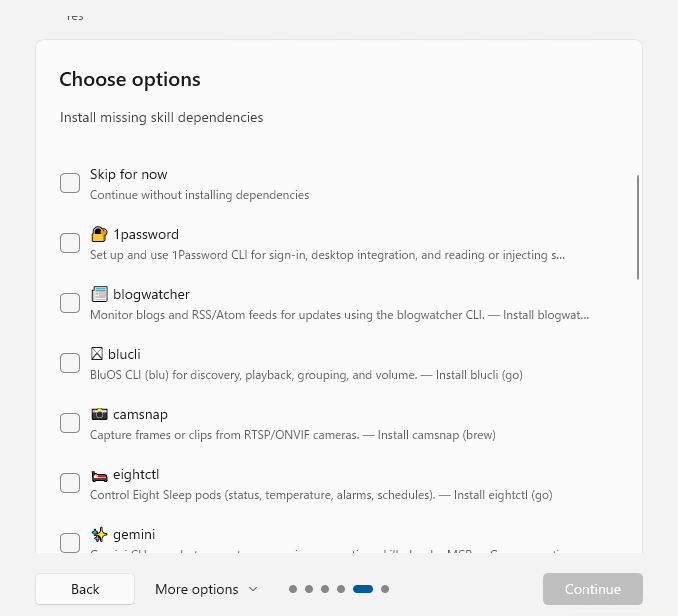The image size is (678, 616).
Task: Enable the 1password checkbox
Action: click(x=70, y=243)
